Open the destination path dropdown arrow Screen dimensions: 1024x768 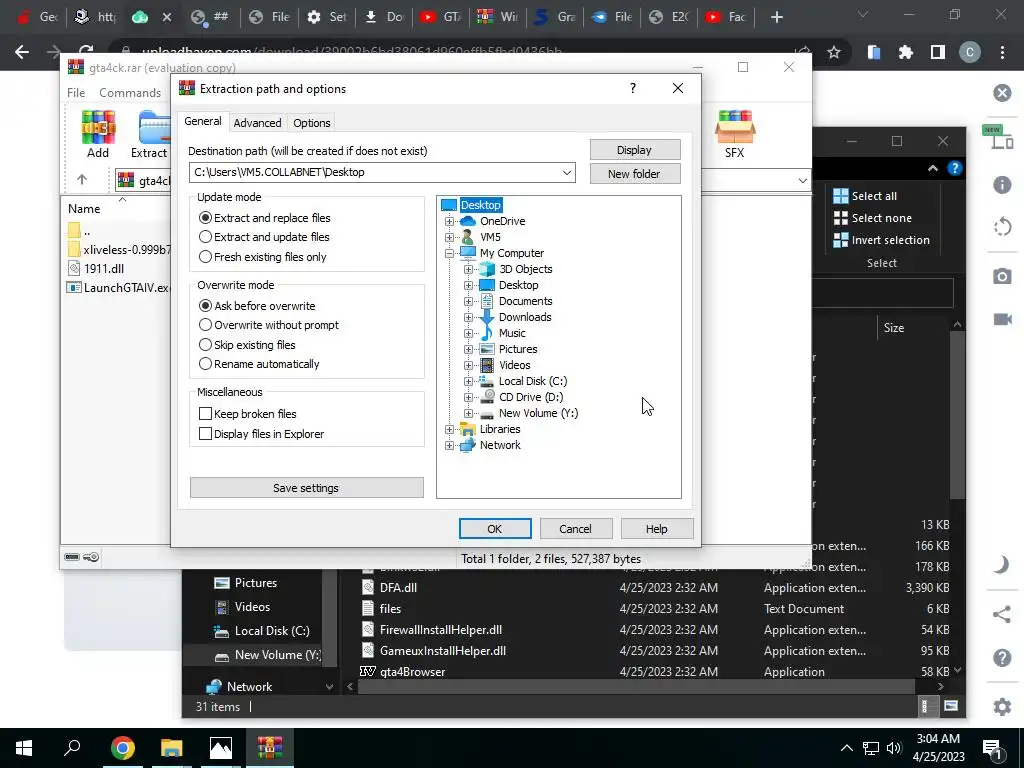(567, 172)
